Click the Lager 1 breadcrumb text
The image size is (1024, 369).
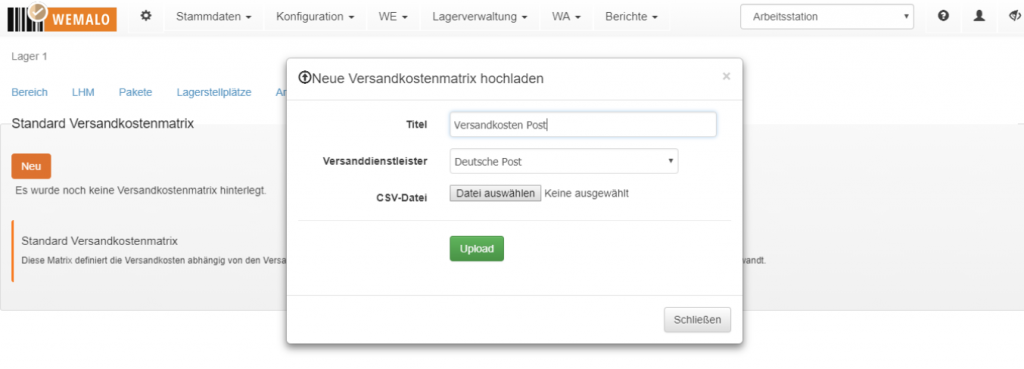point(29,57)
